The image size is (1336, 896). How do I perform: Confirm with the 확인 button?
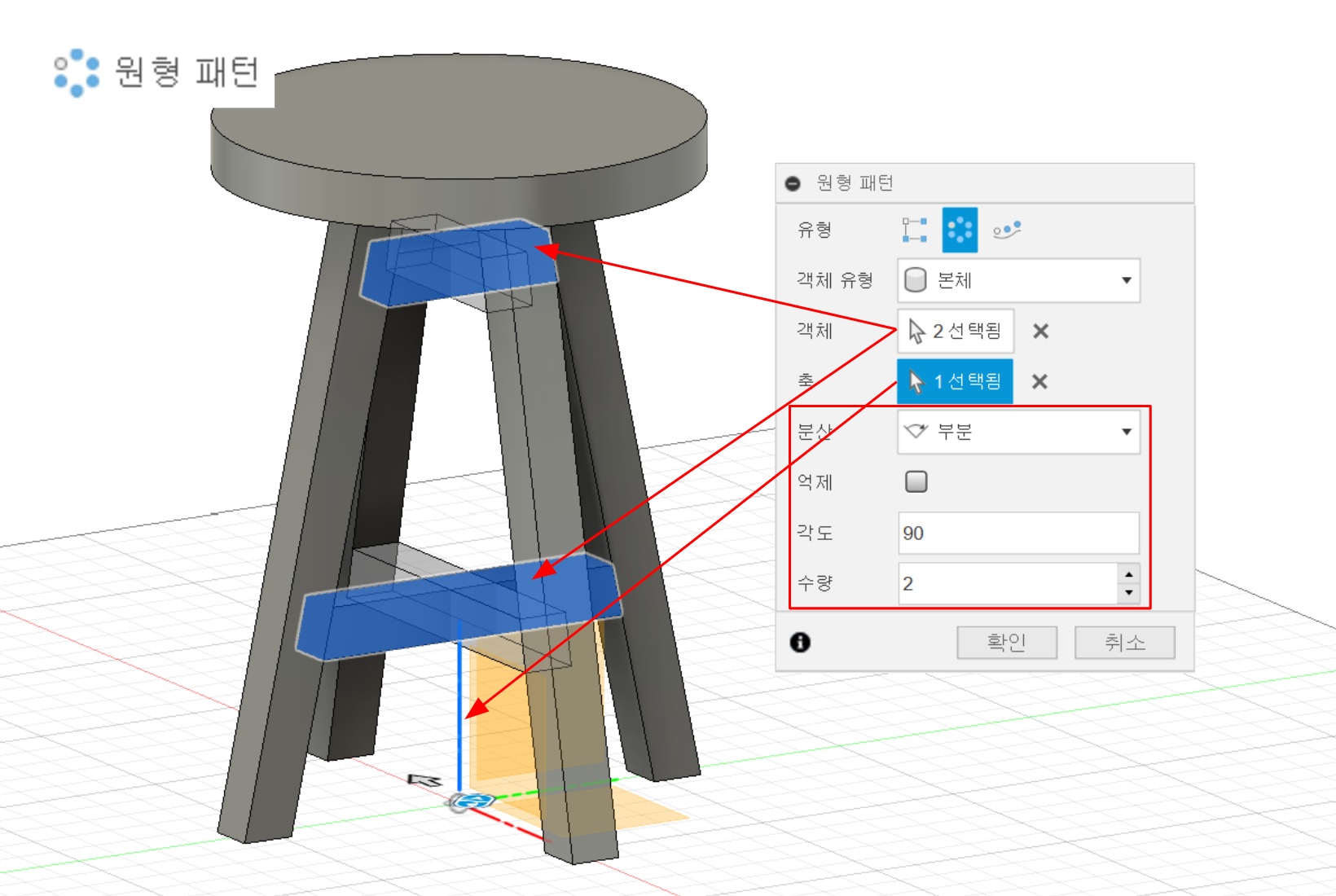click(1007, 643)
